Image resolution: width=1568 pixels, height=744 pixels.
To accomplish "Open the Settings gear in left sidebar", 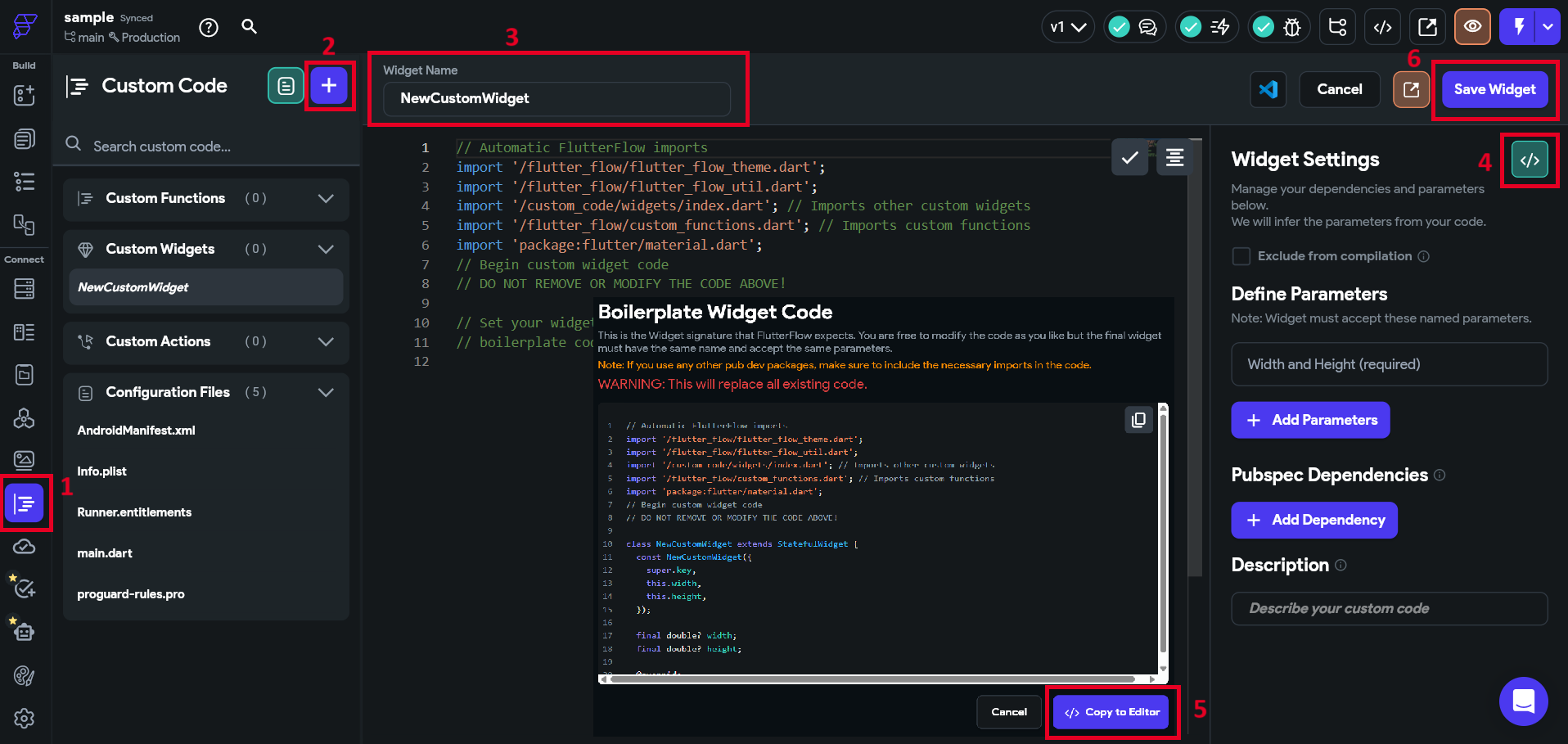I will 25,718.
